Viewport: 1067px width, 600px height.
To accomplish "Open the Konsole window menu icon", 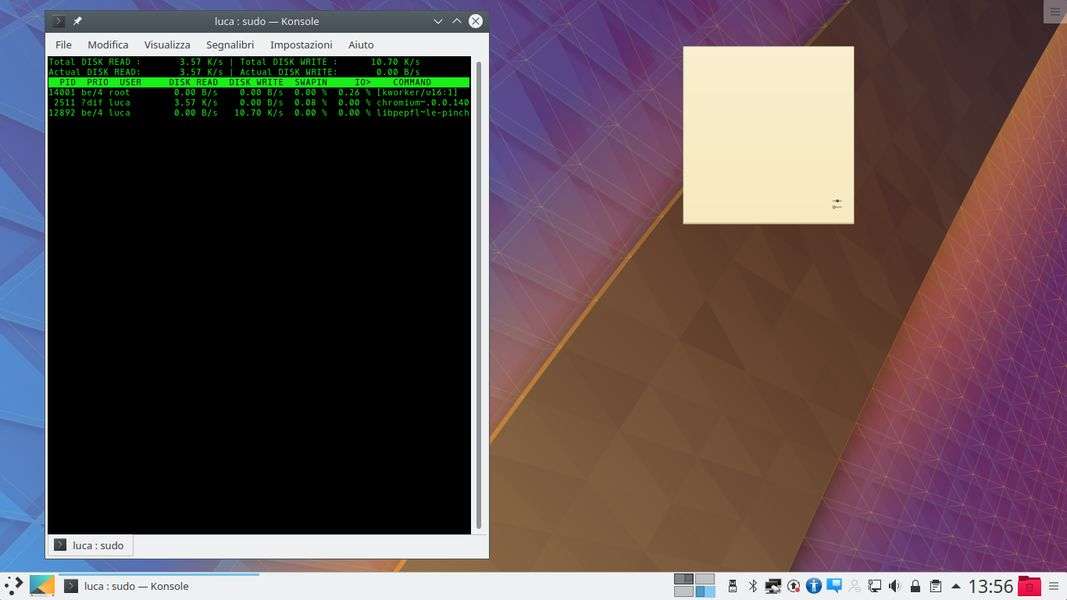I will 58,21.
